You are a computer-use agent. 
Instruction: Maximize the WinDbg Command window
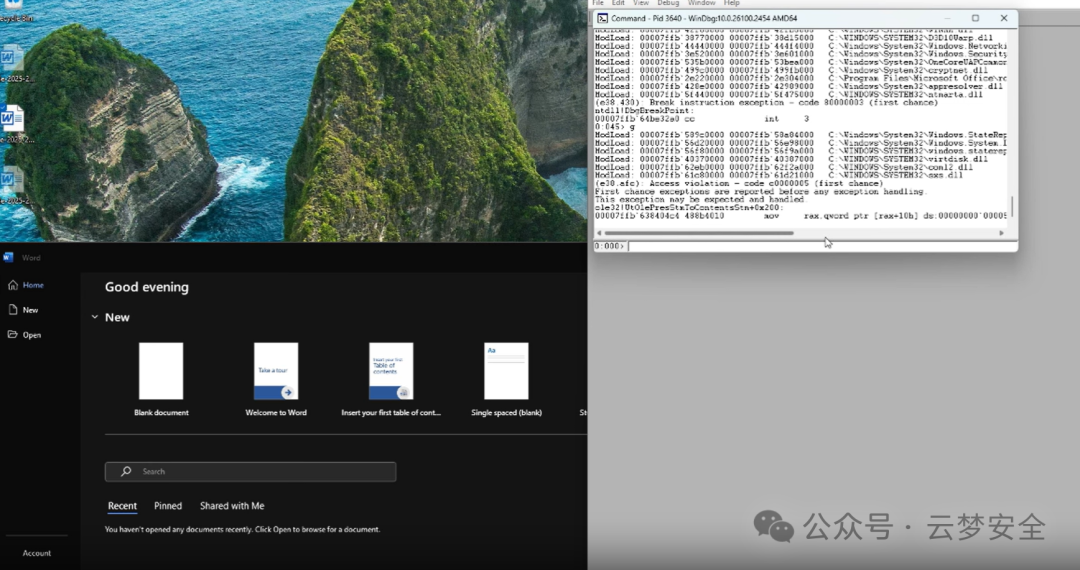(975, 18)
